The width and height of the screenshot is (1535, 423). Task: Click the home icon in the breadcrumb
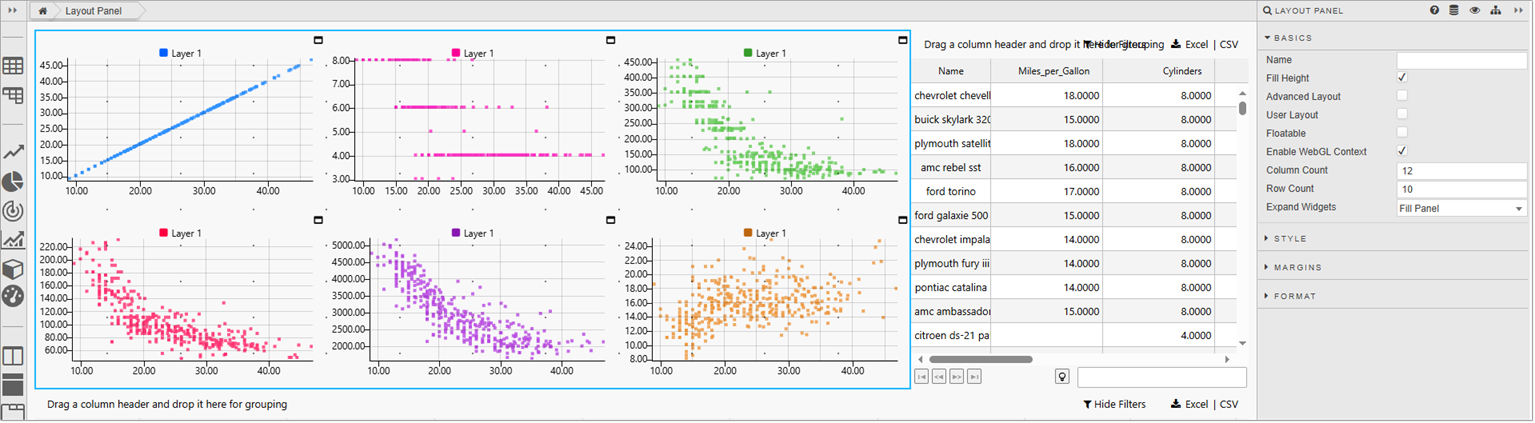point(42,10)
